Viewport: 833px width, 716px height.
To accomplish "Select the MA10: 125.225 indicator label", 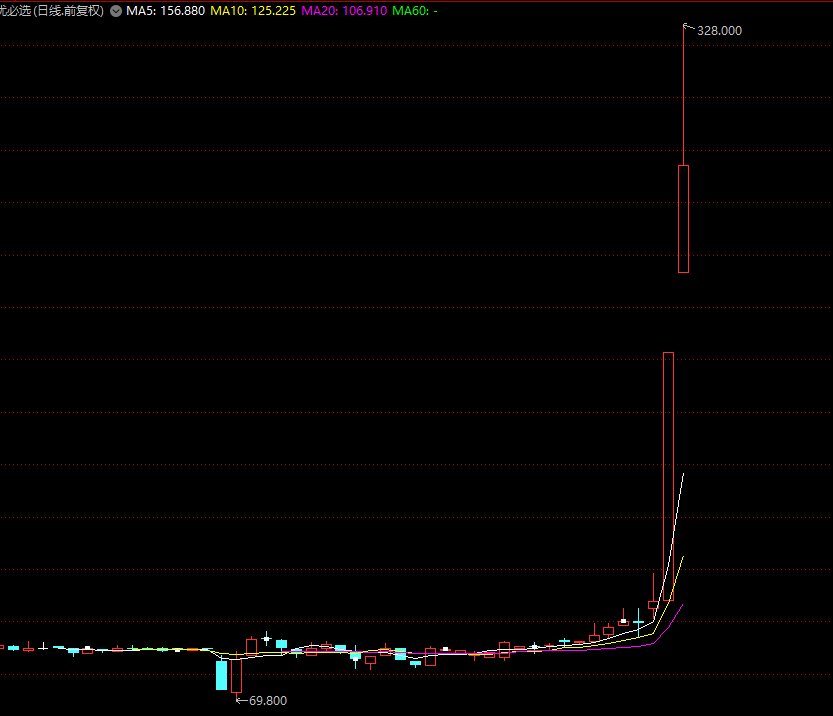I will coord(253,11).
